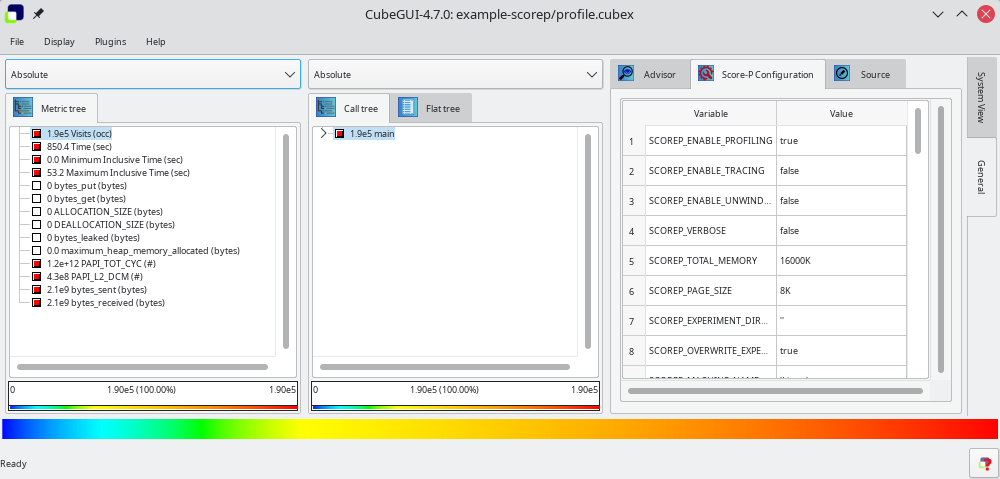Click row header number 1 in configuration table
The height and width of the screenshot is (479, 1000).
tap(634, 141)
